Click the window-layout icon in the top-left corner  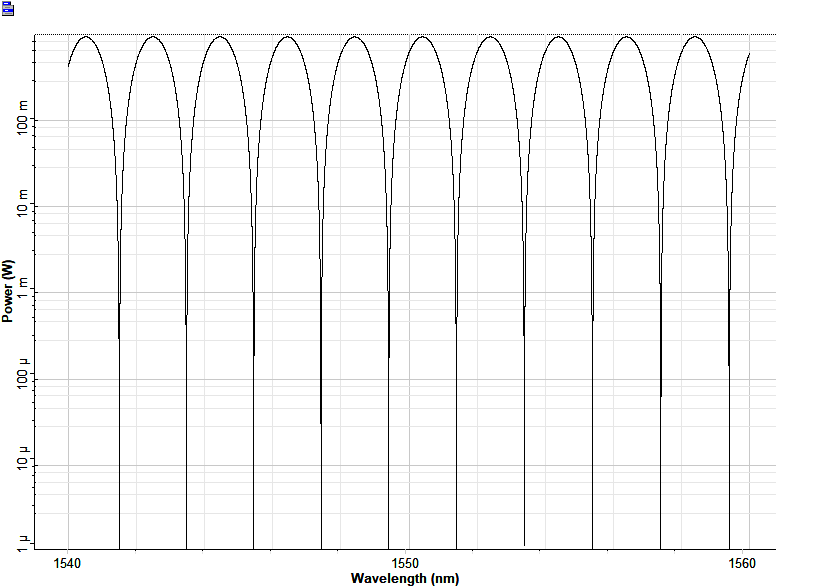click(x=9, y=9)
